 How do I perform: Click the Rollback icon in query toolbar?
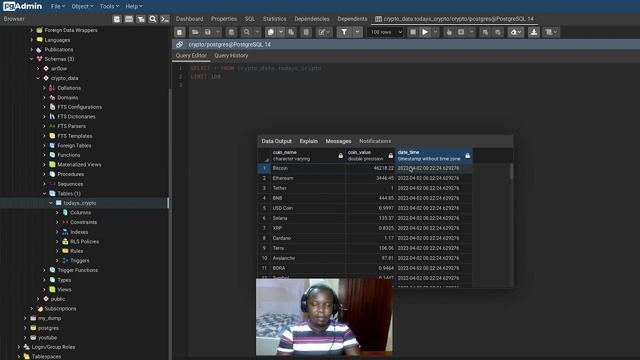[x=498, y=32]
